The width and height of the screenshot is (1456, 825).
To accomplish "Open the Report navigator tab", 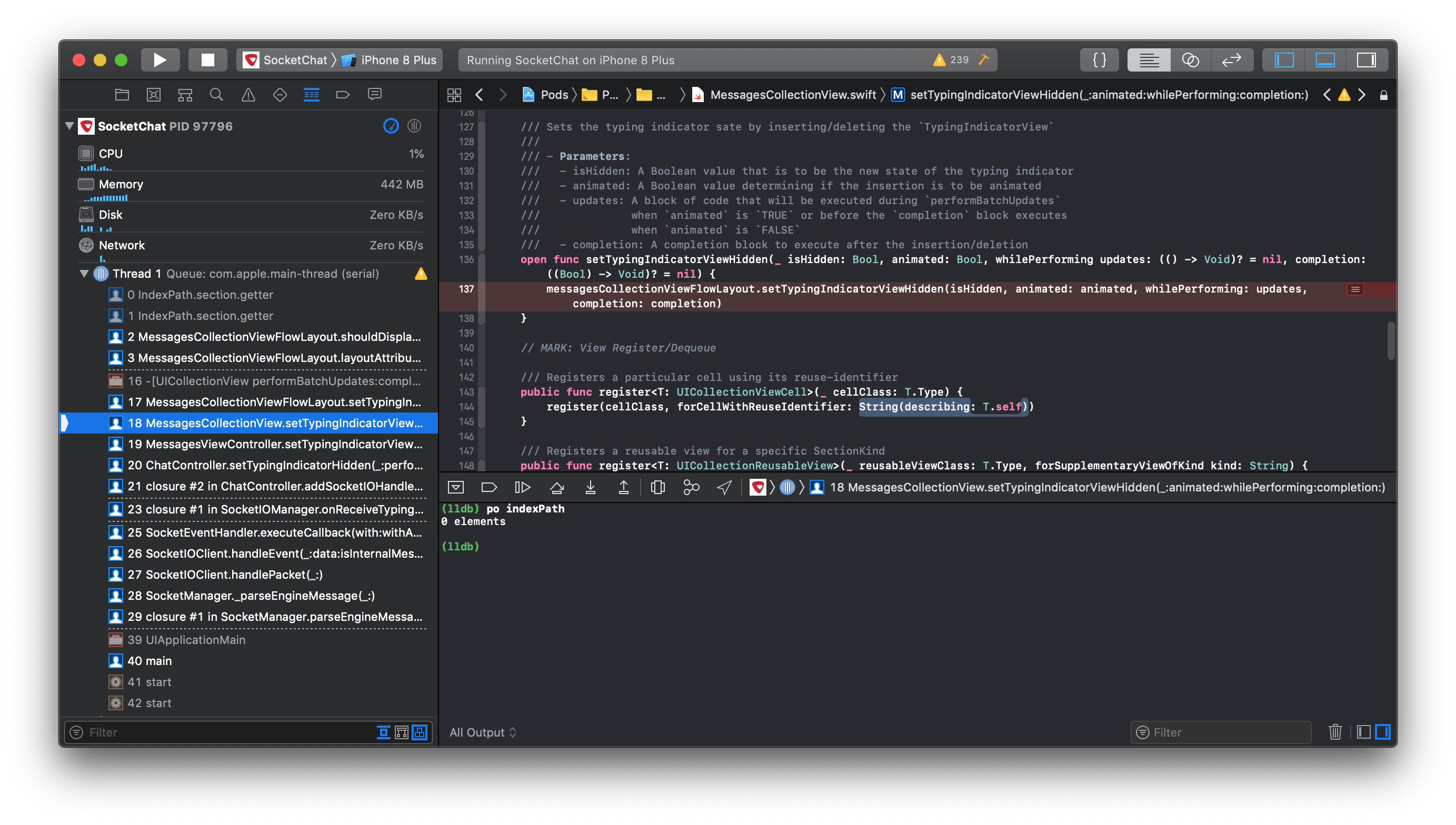I will tap(375, 95).
